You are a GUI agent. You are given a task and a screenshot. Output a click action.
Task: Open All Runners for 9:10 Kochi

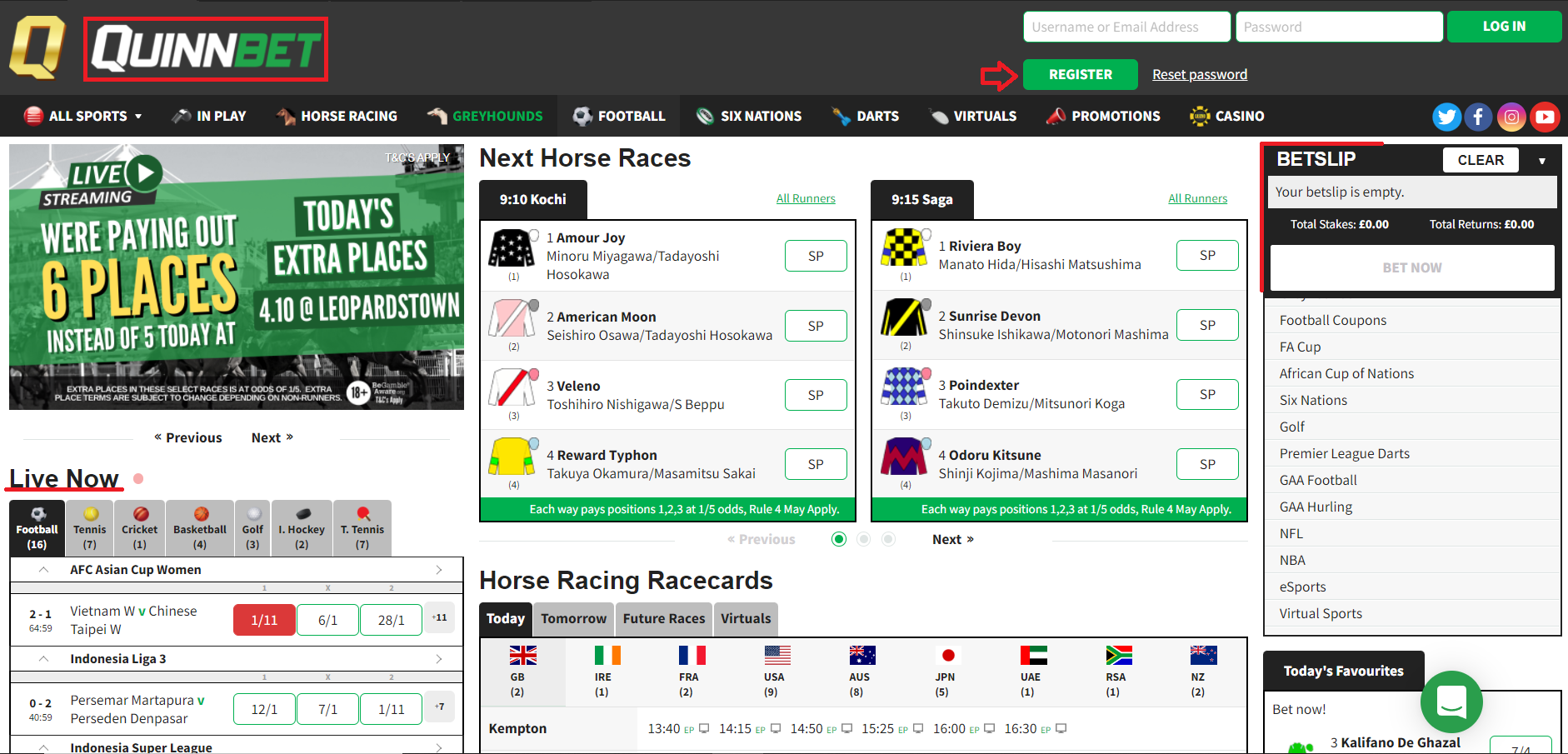(806, 198)
